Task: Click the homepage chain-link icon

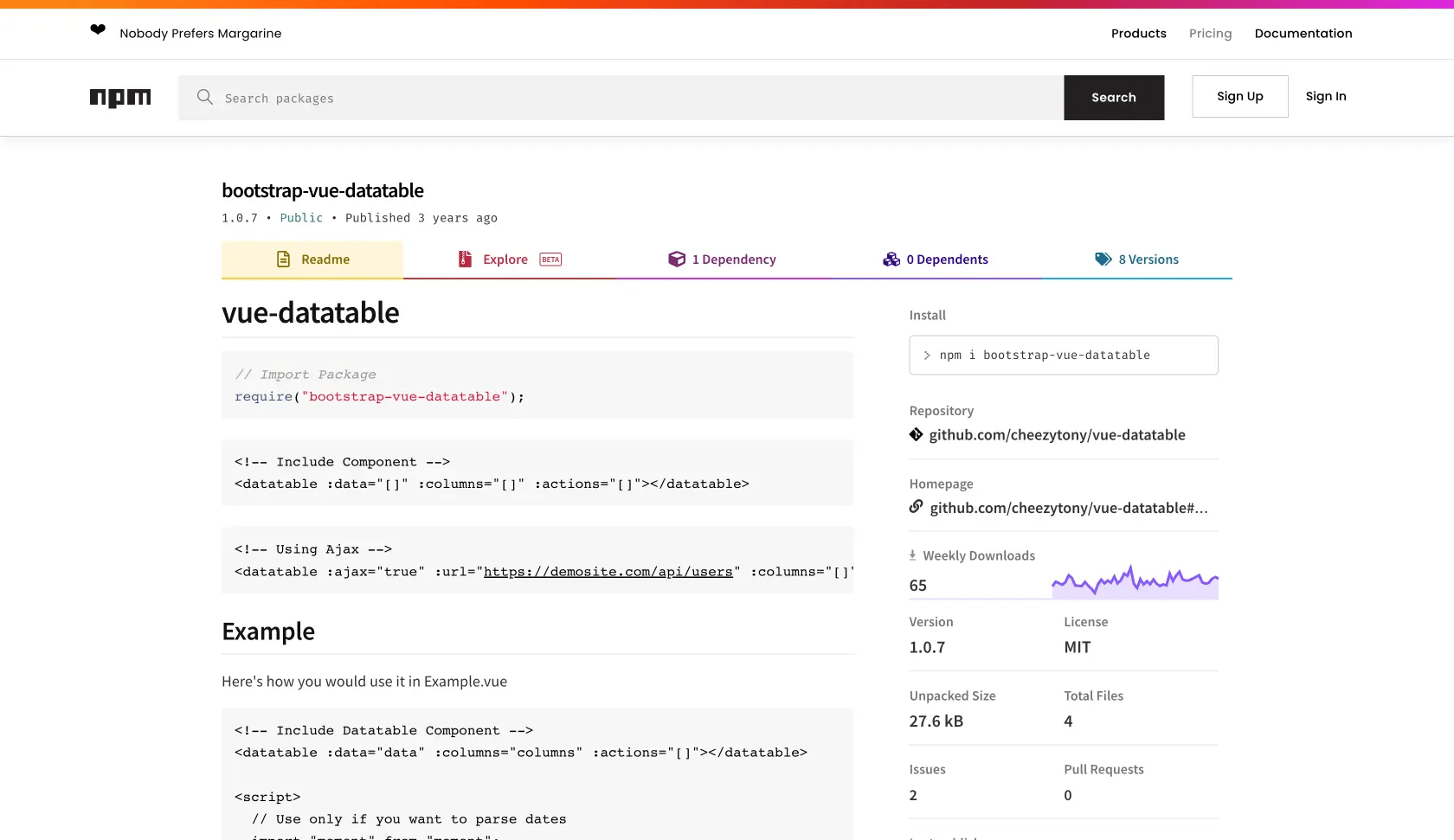Action: [917, 507]
